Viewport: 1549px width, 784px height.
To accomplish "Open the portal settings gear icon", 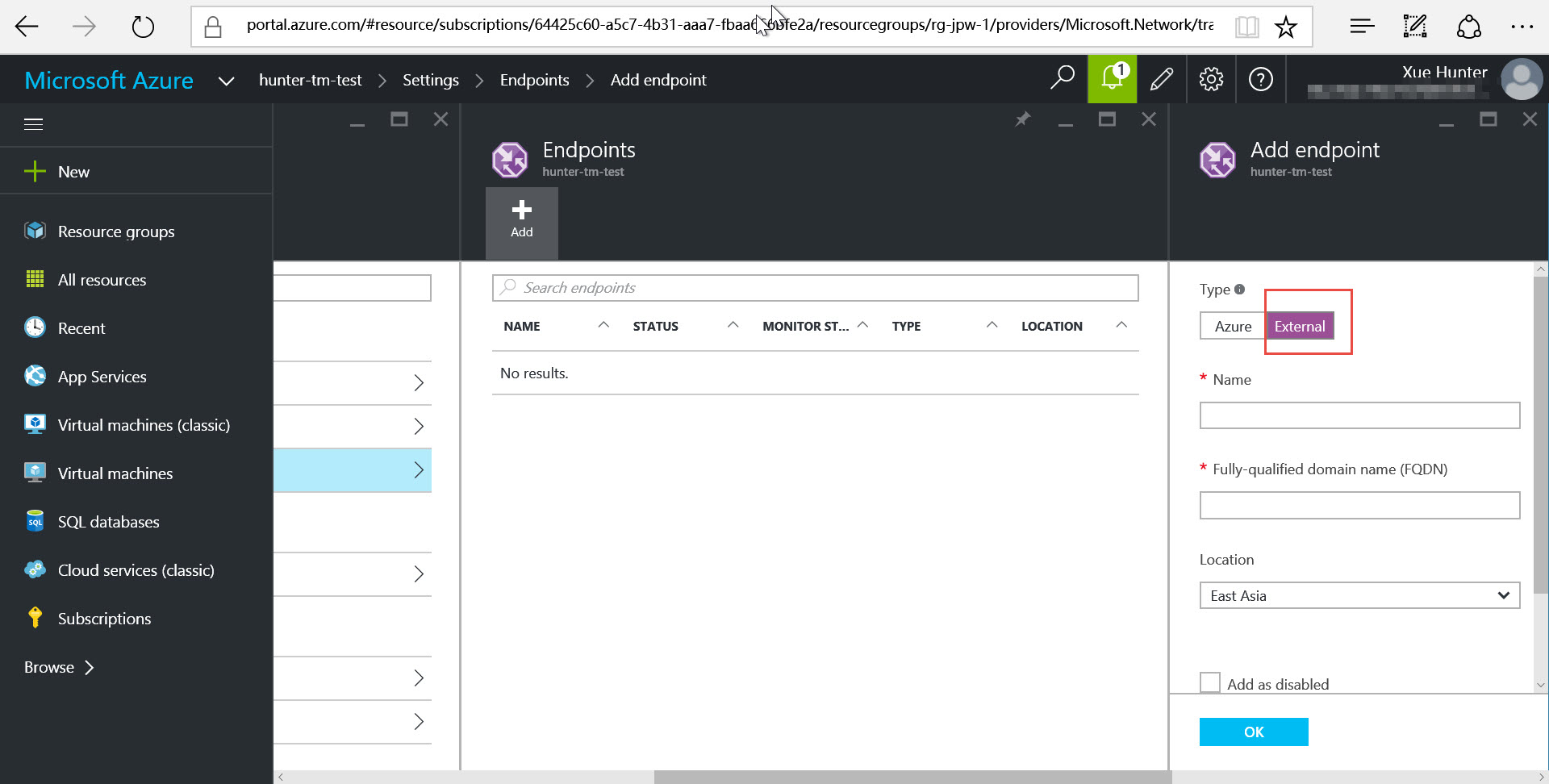I will pyautogui.click(x=1211, y=79).
